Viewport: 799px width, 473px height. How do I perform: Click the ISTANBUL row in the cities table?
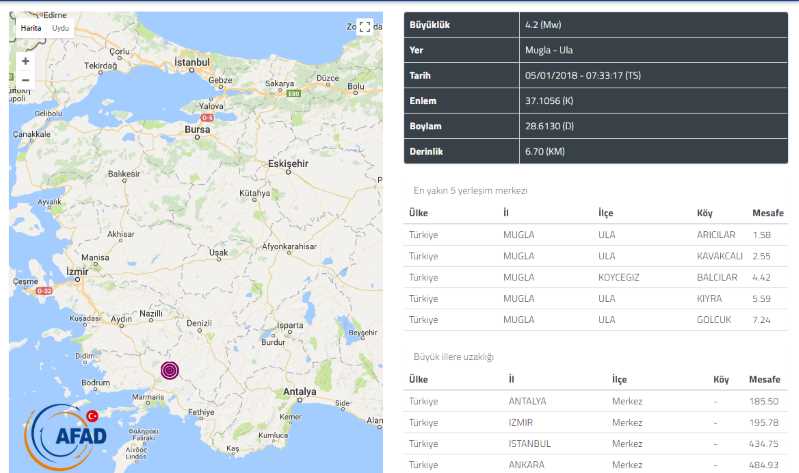click(594, 443)
